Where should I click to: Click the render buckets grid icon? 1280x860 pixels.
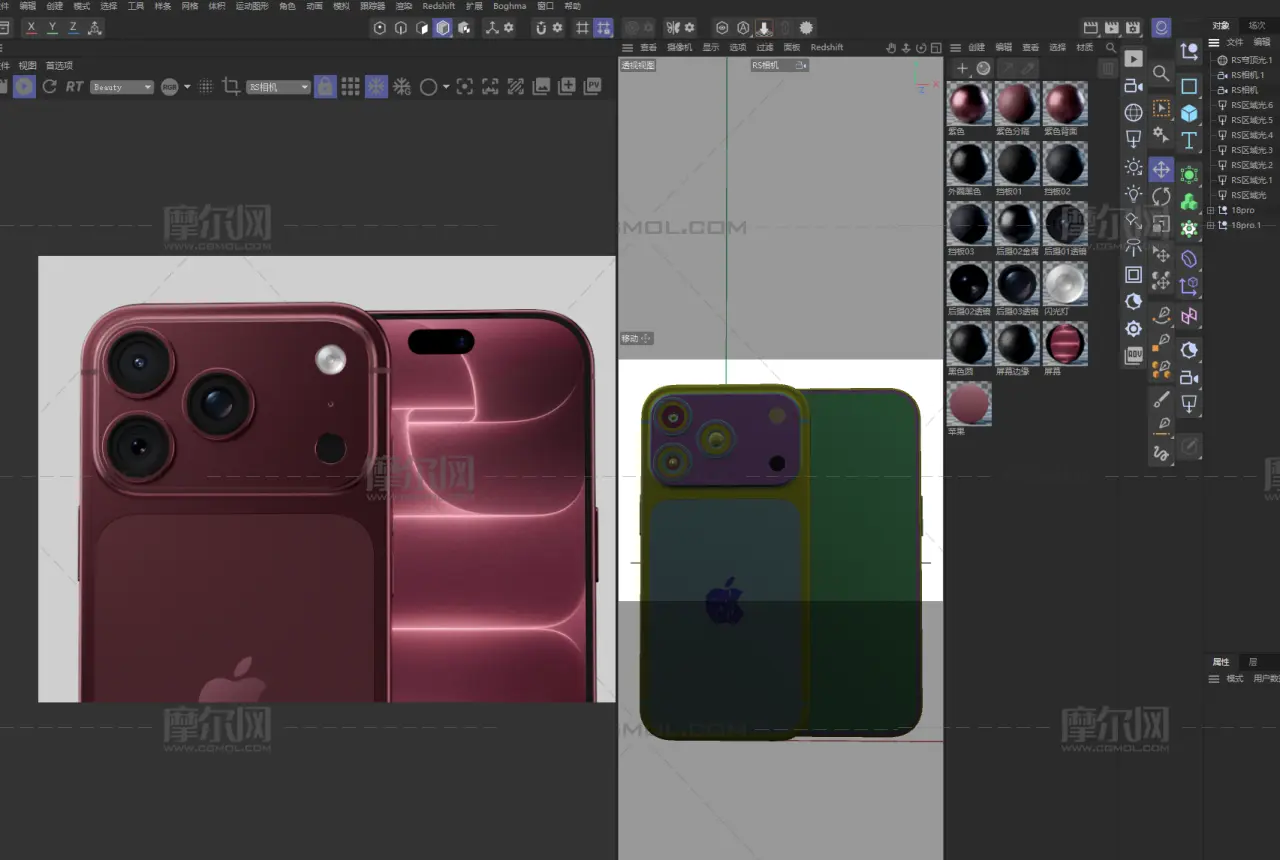(350, 87)
